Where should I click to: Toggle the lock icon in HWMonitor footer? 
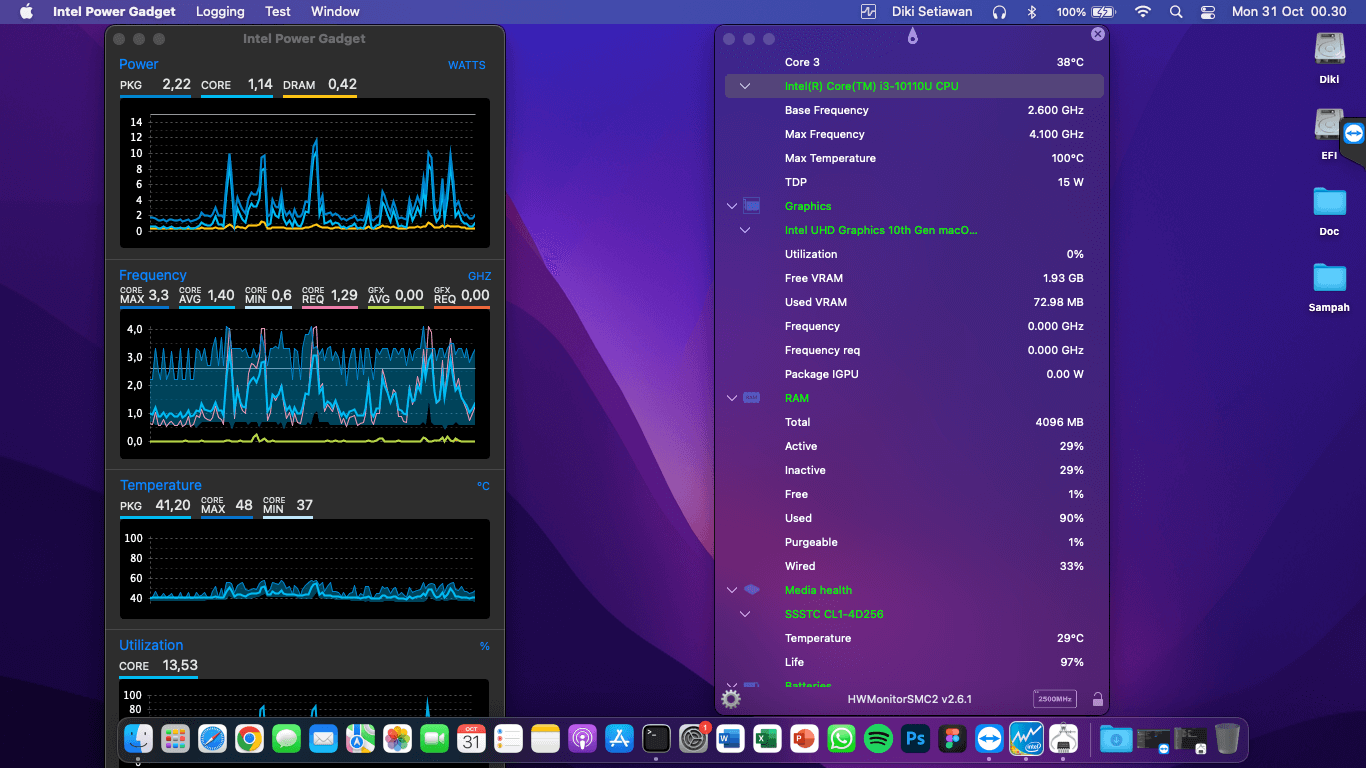pyautogui.click(x=1097, y=699)
